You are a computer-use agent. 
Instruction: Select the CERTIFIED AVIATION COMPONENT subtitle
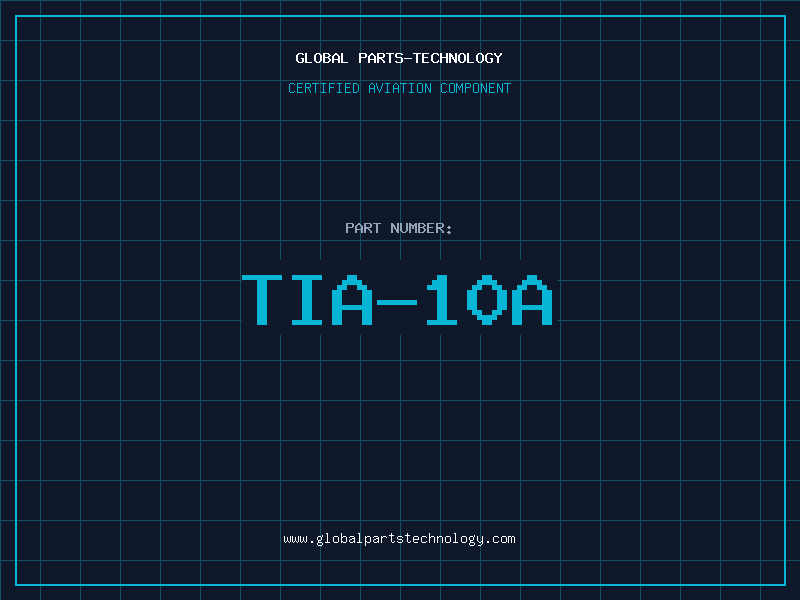click(x=399, y=88)
